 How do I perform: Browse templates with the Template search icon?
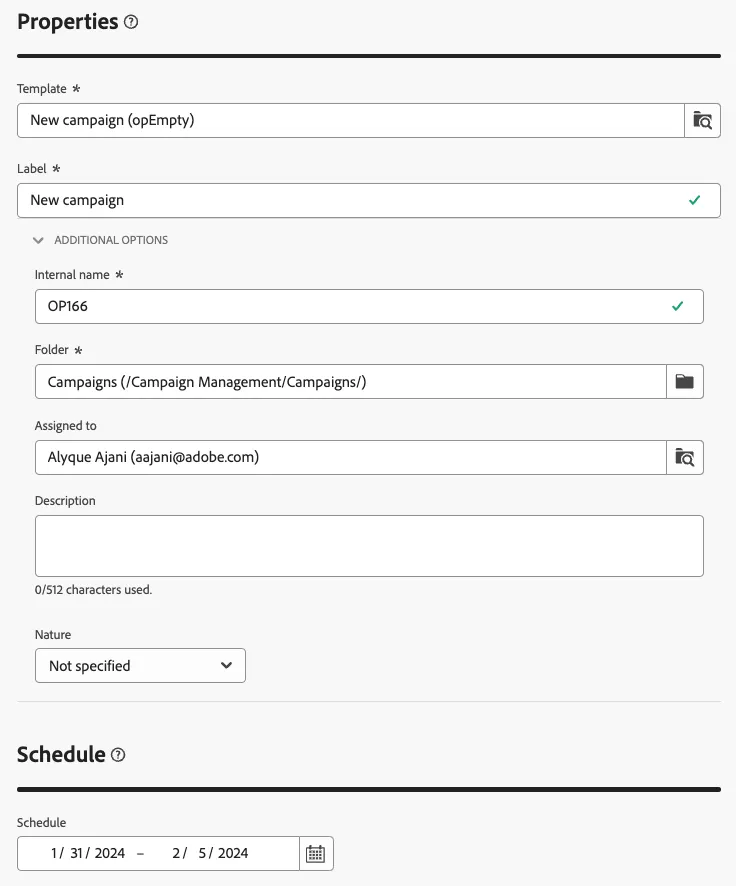[702, 120]
